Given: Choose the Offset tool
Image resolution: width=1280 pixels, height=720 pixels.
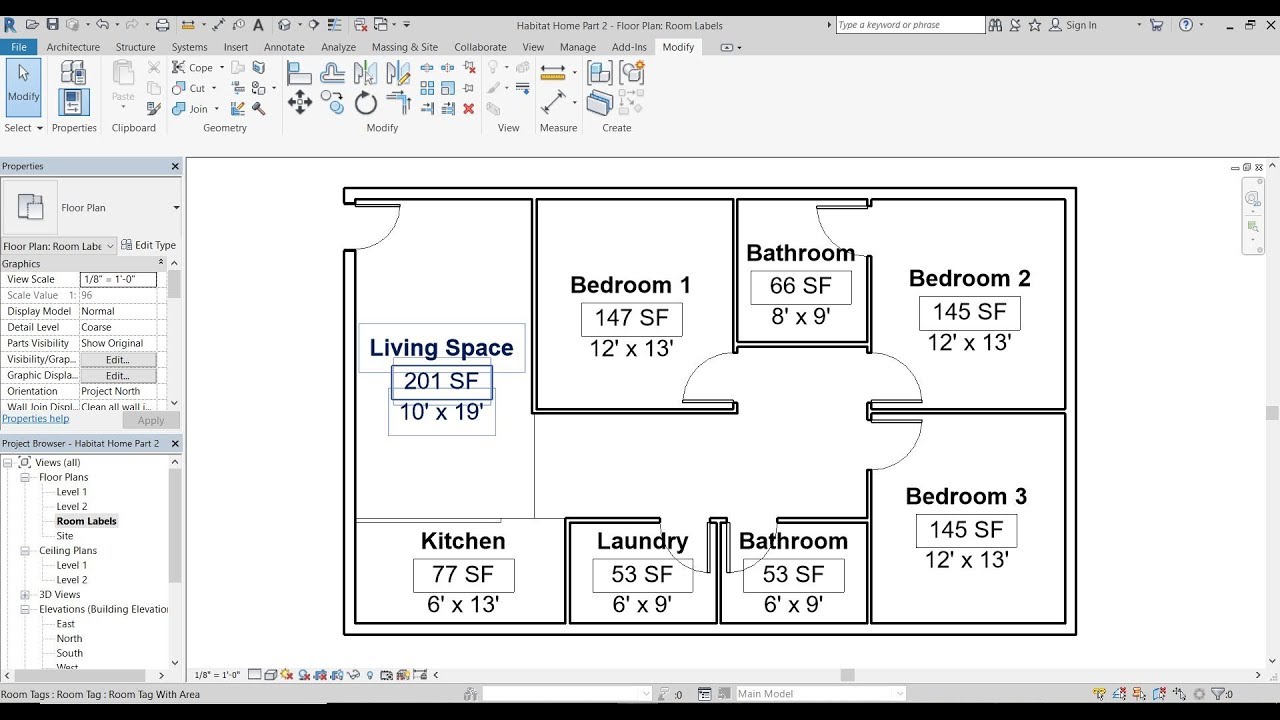Looking at the screenshot, I should click(x=333, y=72).
